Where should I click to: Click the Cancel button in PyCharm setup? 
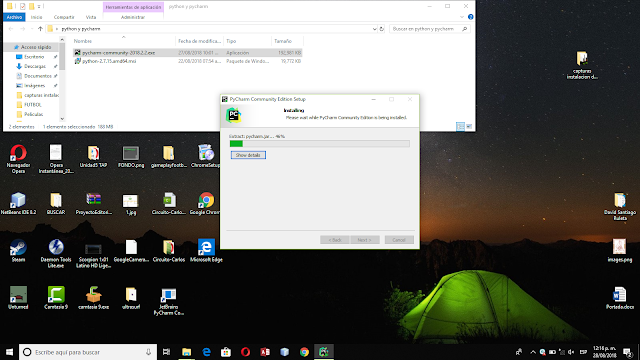tap(399, 240)
